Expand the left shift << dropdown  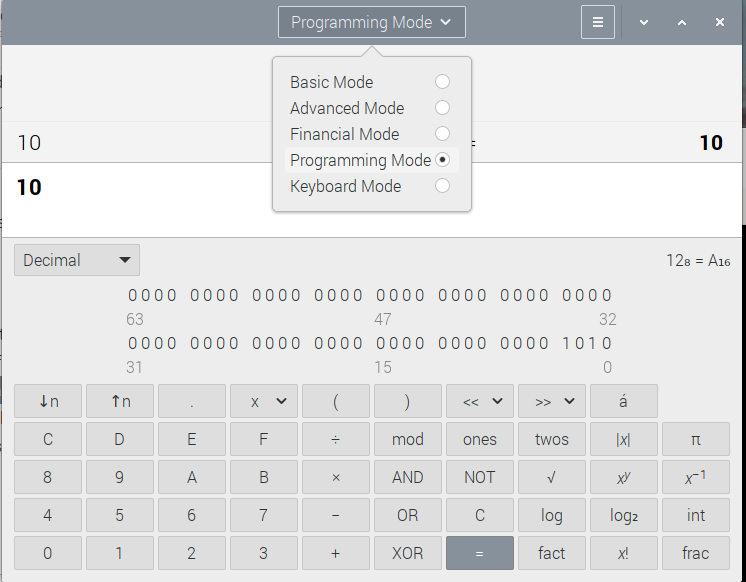pyautogui.click(x=479, y=401)
